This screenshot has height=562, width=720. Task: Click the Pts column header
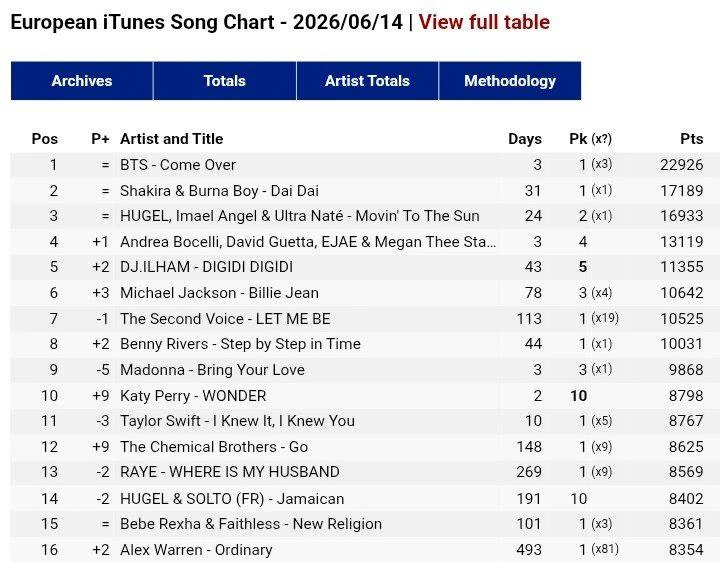692,139
